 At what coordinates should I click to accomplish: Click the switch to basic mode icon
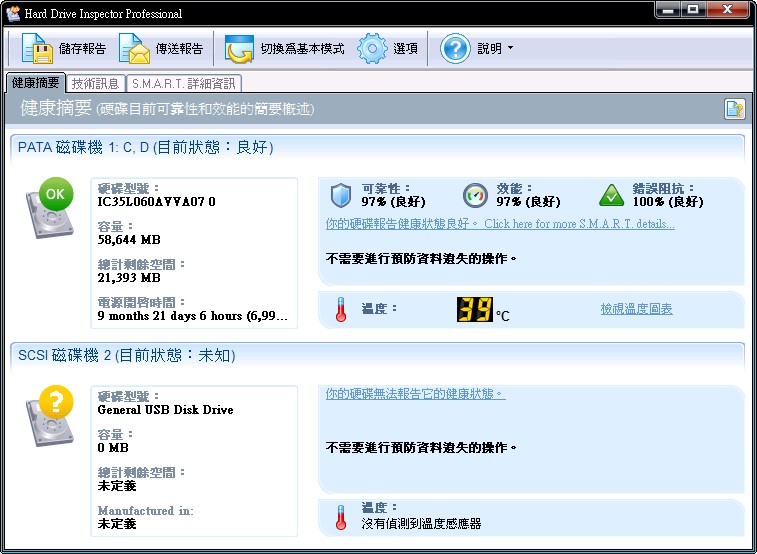[239, 48]
